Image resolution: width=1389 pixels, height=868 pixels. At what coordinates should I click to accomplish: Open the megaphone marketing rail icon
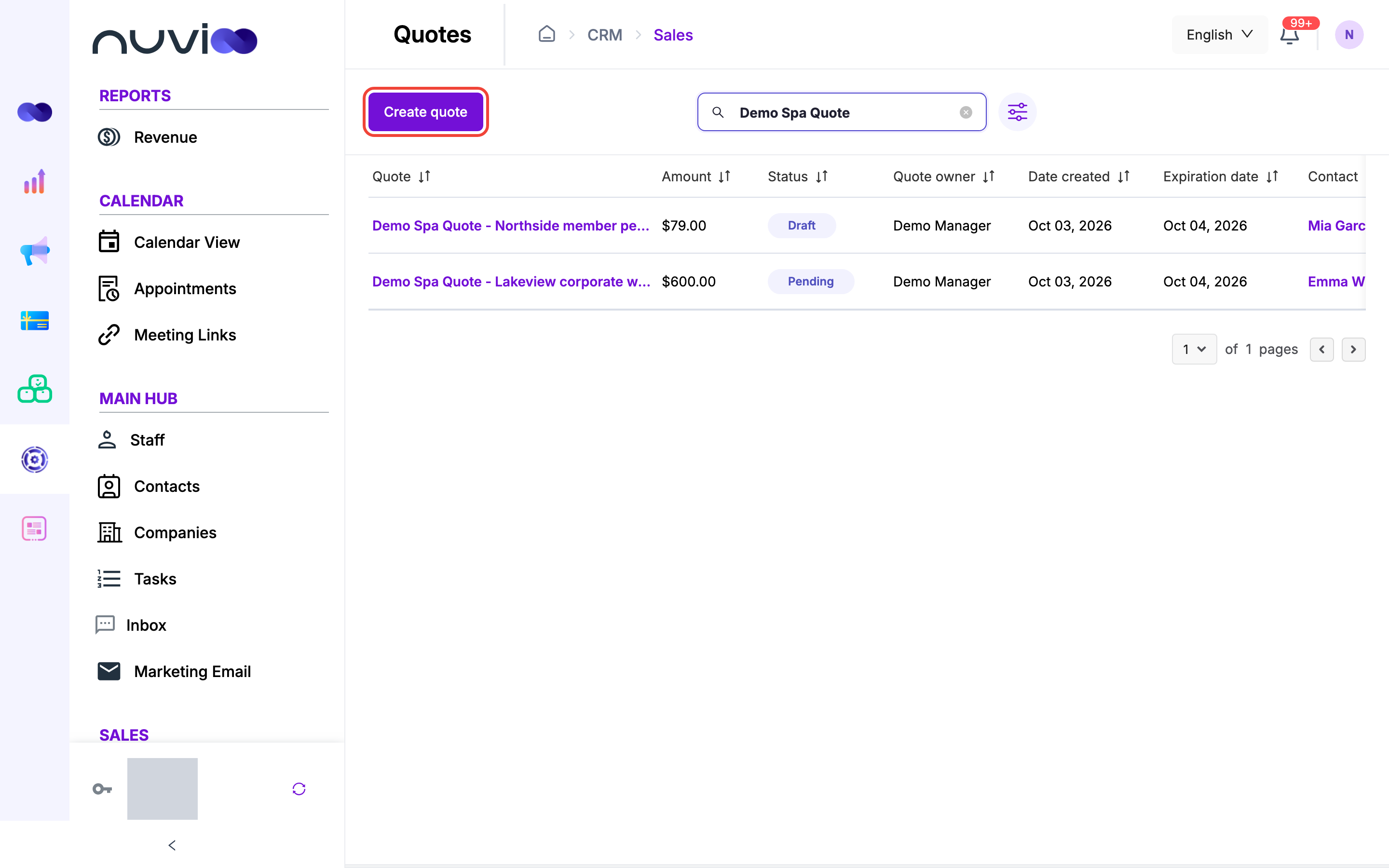34,251
